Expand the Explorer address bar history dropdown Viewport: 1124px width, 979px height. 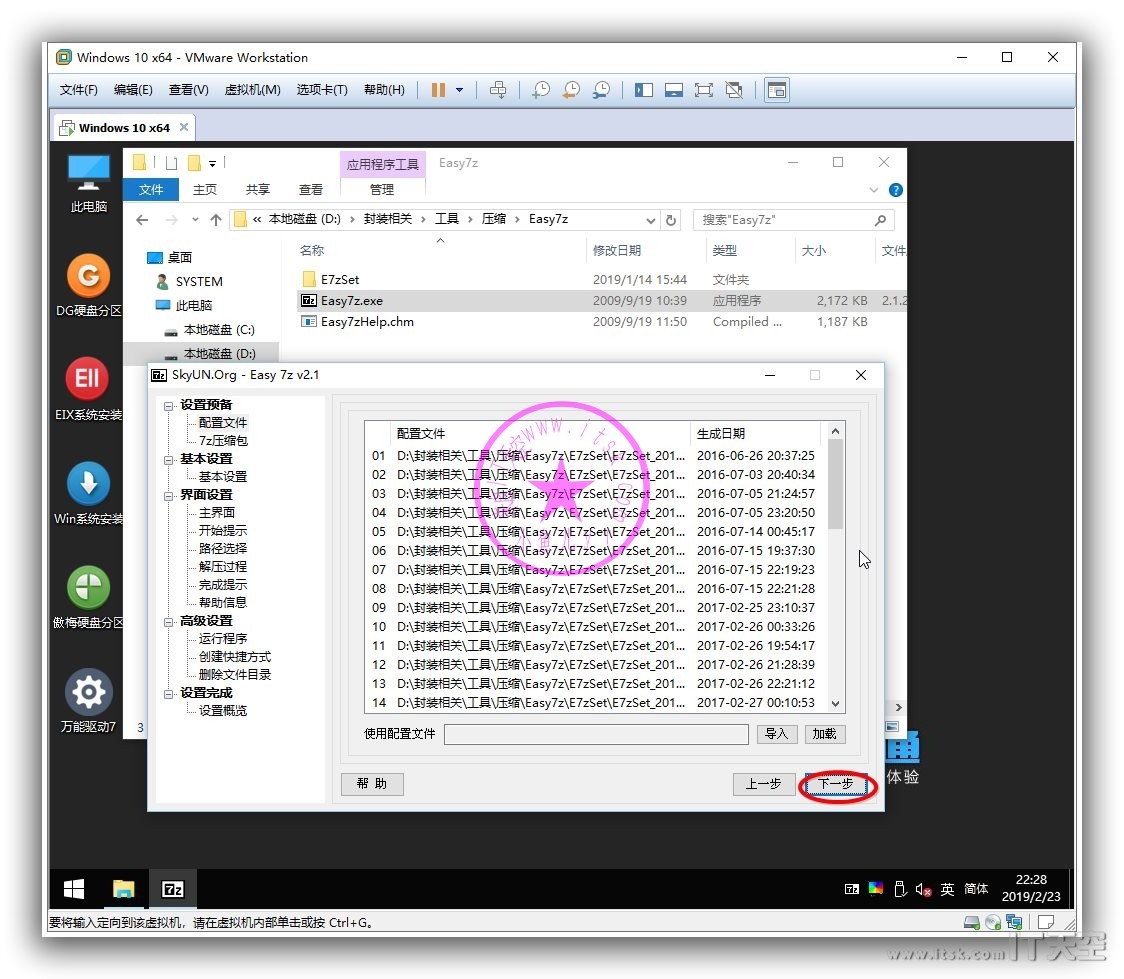coord(650,220)
